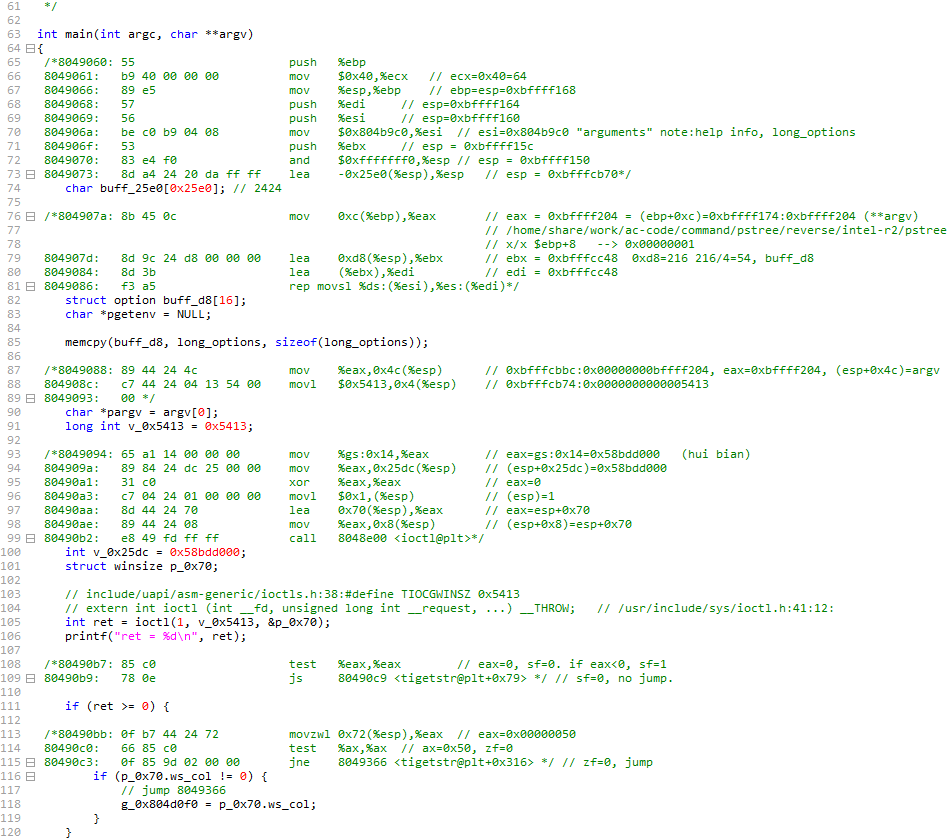This screenshot has height=840, width=951.
Task: Click address '8049061:' on line 66
Action: tap(71, 76)
